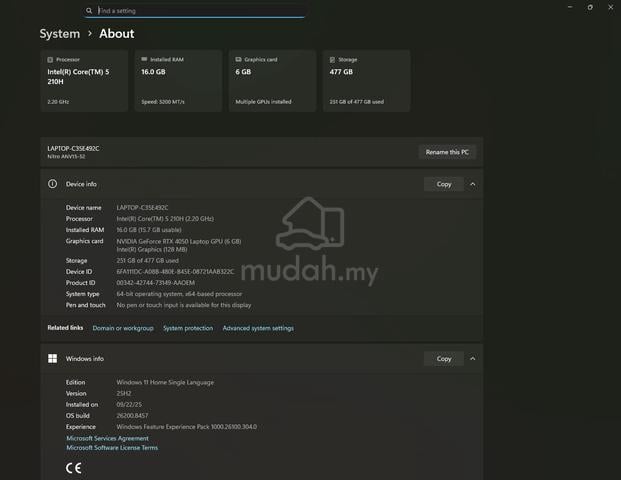The height and width of the screenshot is (480, 621).
Task: Select the 'Intel(R) Graphics (128 MB)' line
Action: pyautogui.click(x=152, y=250)
